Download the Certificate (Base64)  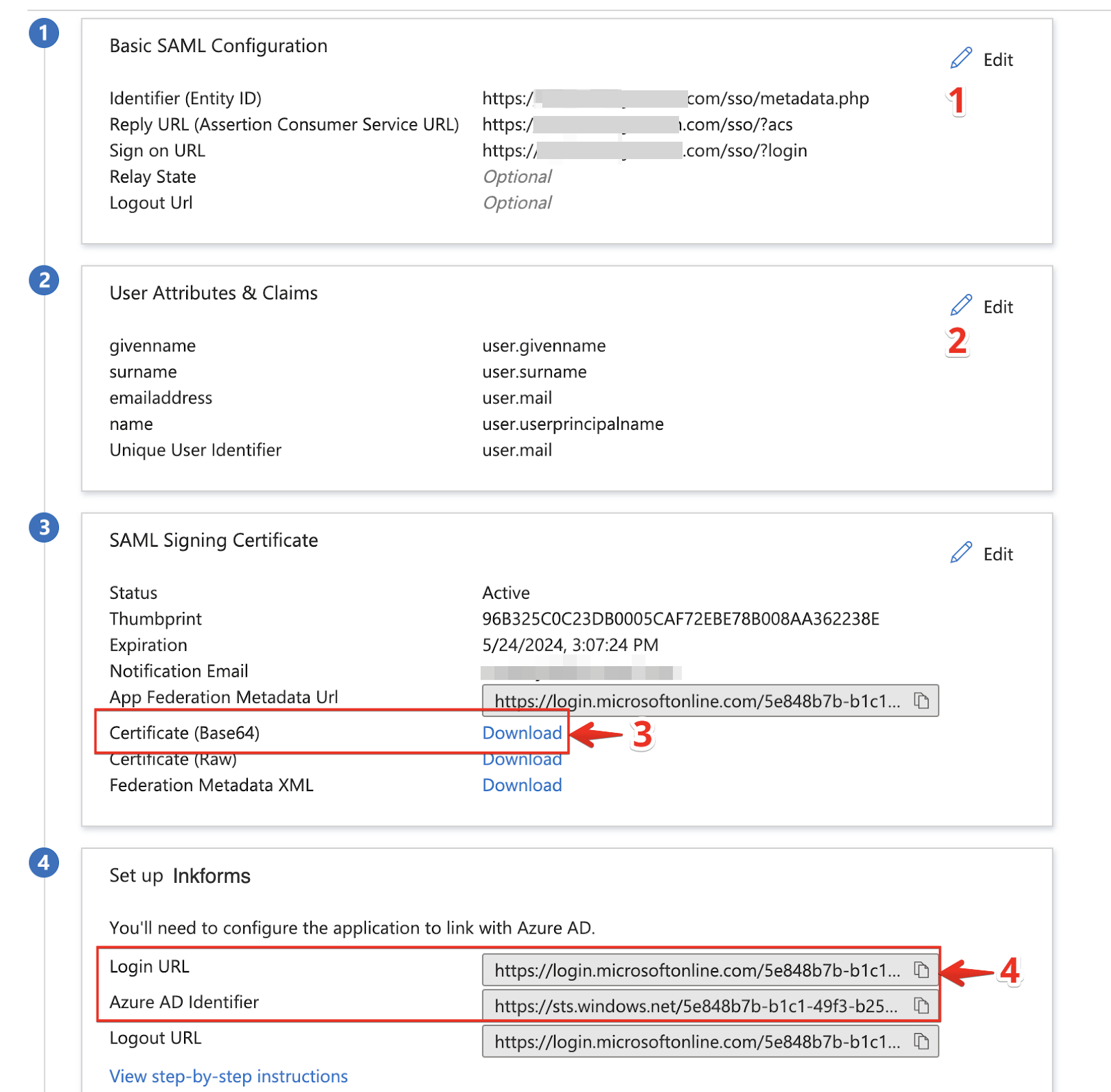(521, 733)
